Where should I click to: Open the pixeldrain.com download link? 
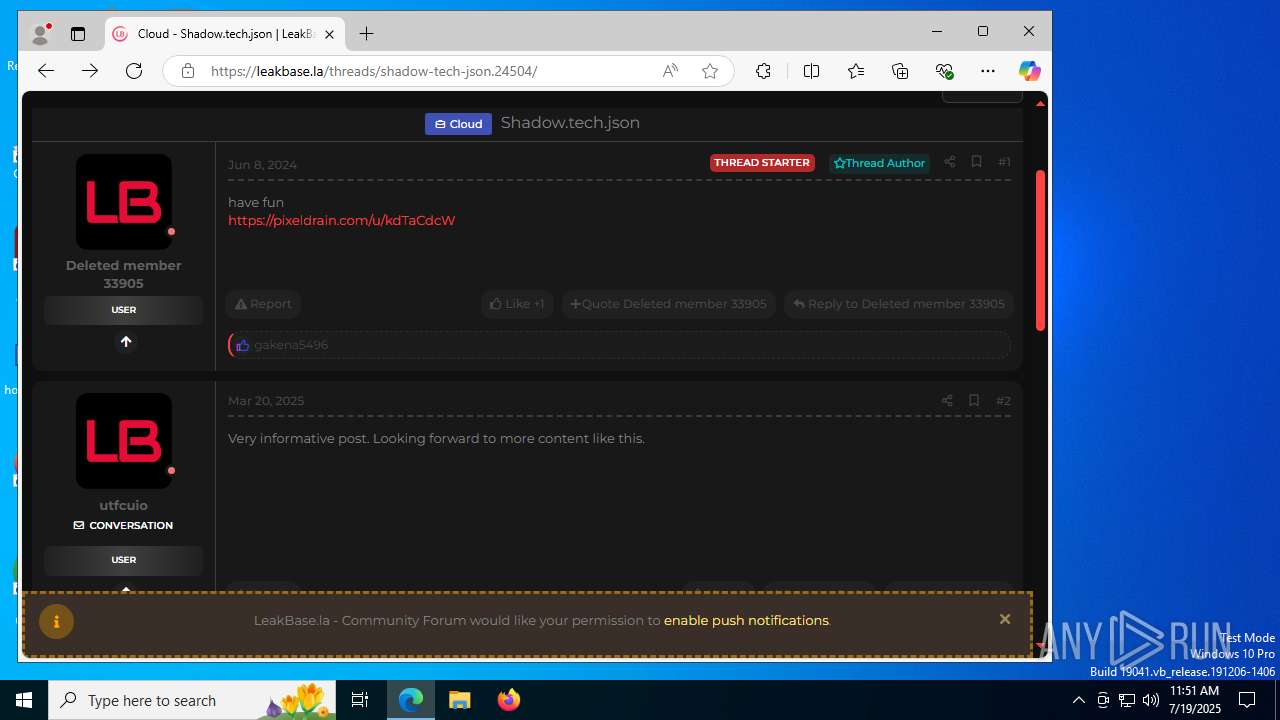pos(341,220)
